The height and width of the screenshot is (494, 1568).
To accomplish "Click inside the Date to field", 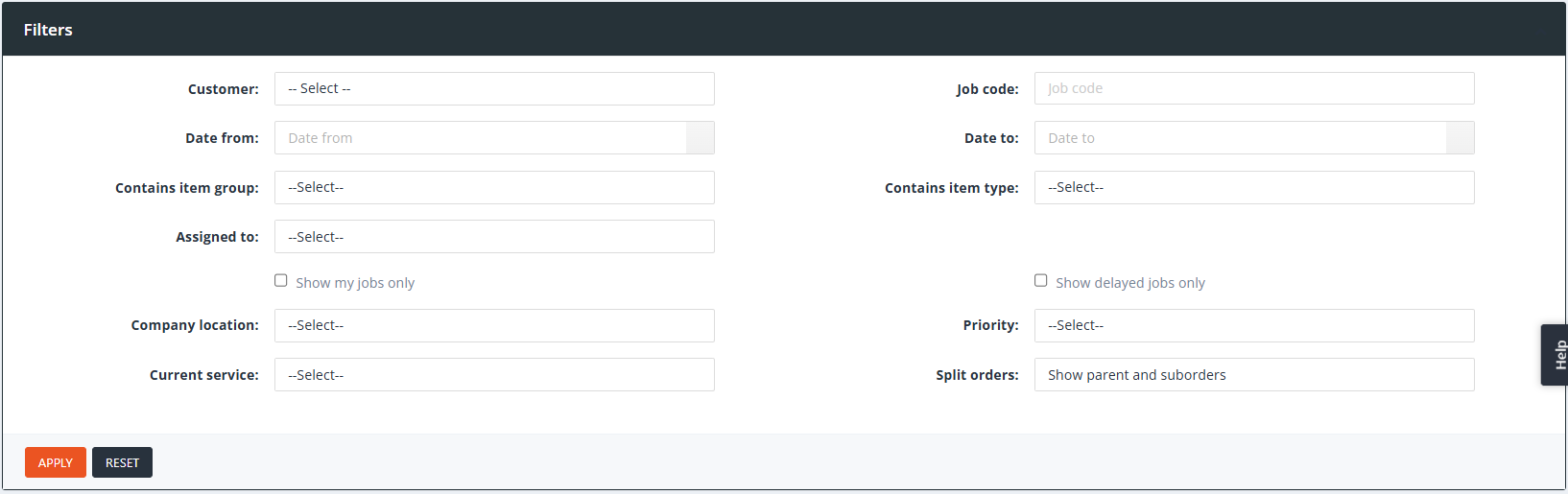I will click(x=1240, y=138).
